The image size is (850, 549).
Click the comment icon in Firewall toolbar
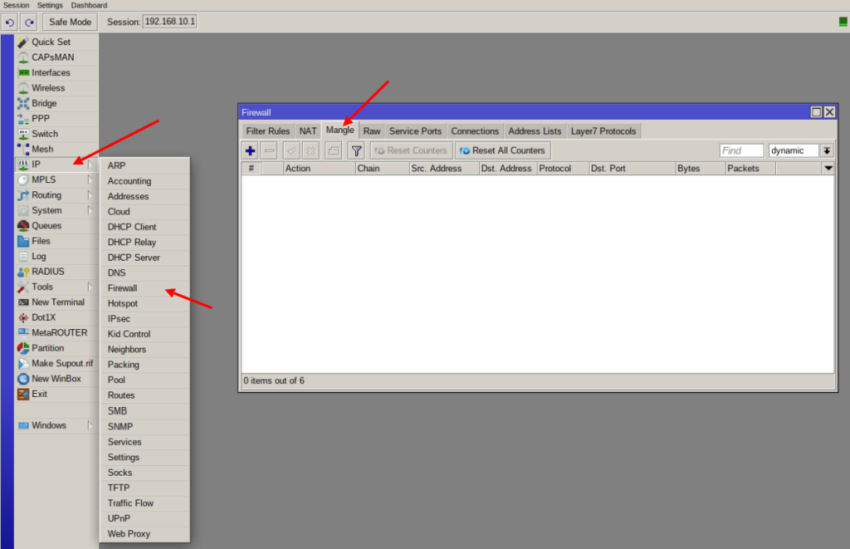click(333, 151)
